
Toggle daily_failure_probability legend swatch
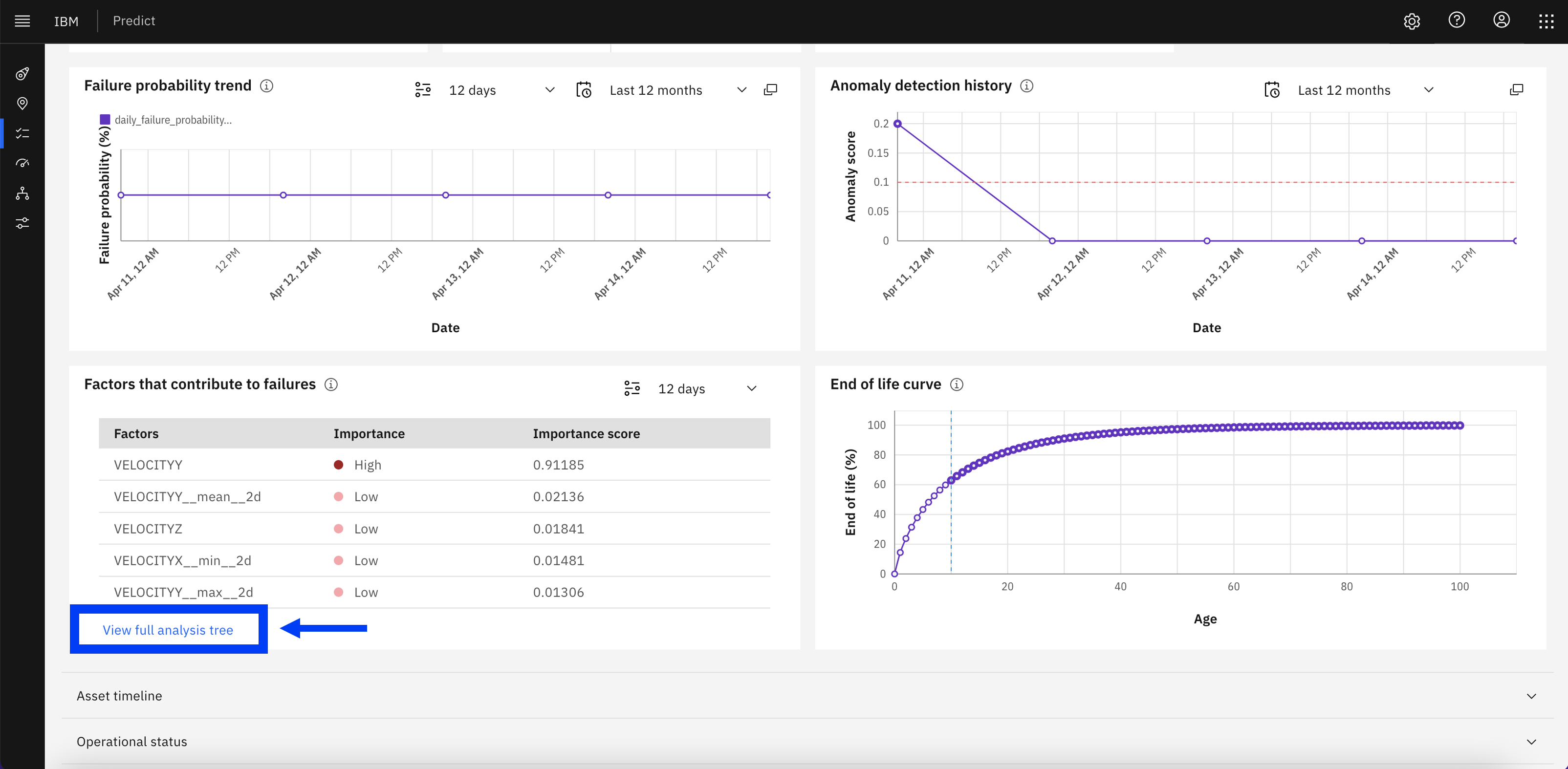105,120
